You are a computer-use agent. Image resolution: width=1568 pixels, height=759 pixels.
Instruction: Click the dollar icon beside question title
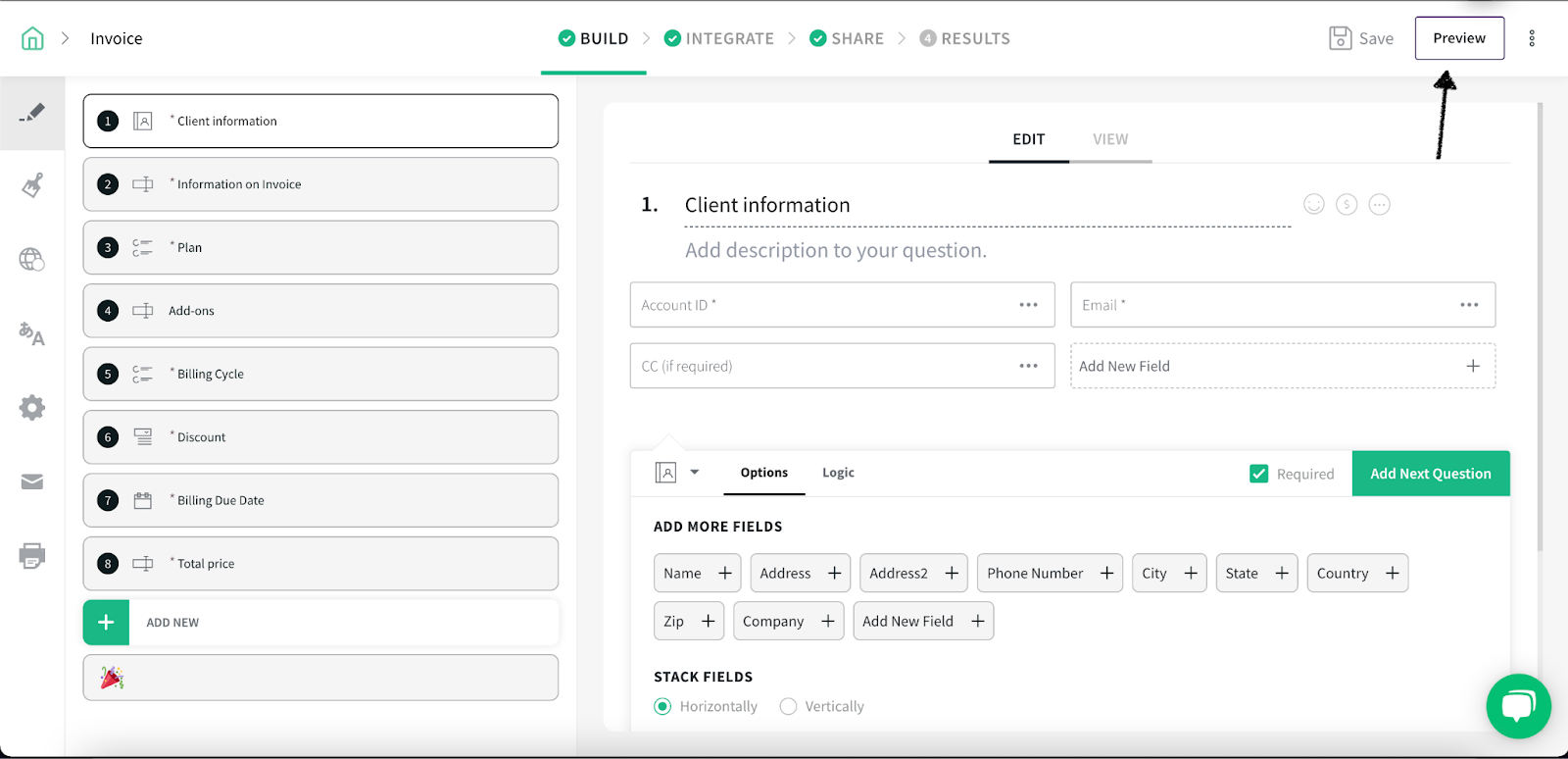(1347, 204)
